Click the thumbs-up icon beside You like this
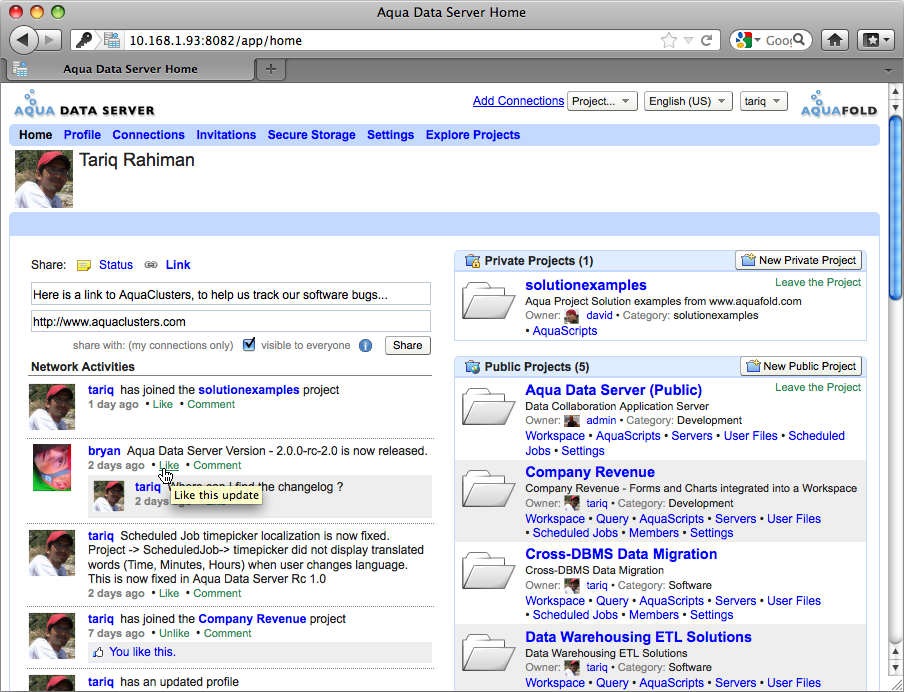The width and height of the screenshot is (904, 692). (x=99, y=652)
